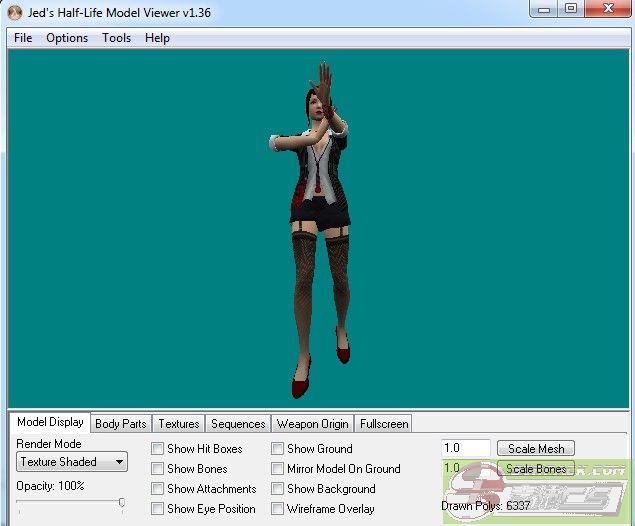
Task: Open the Options menu
Action: [x=67, y=38]
